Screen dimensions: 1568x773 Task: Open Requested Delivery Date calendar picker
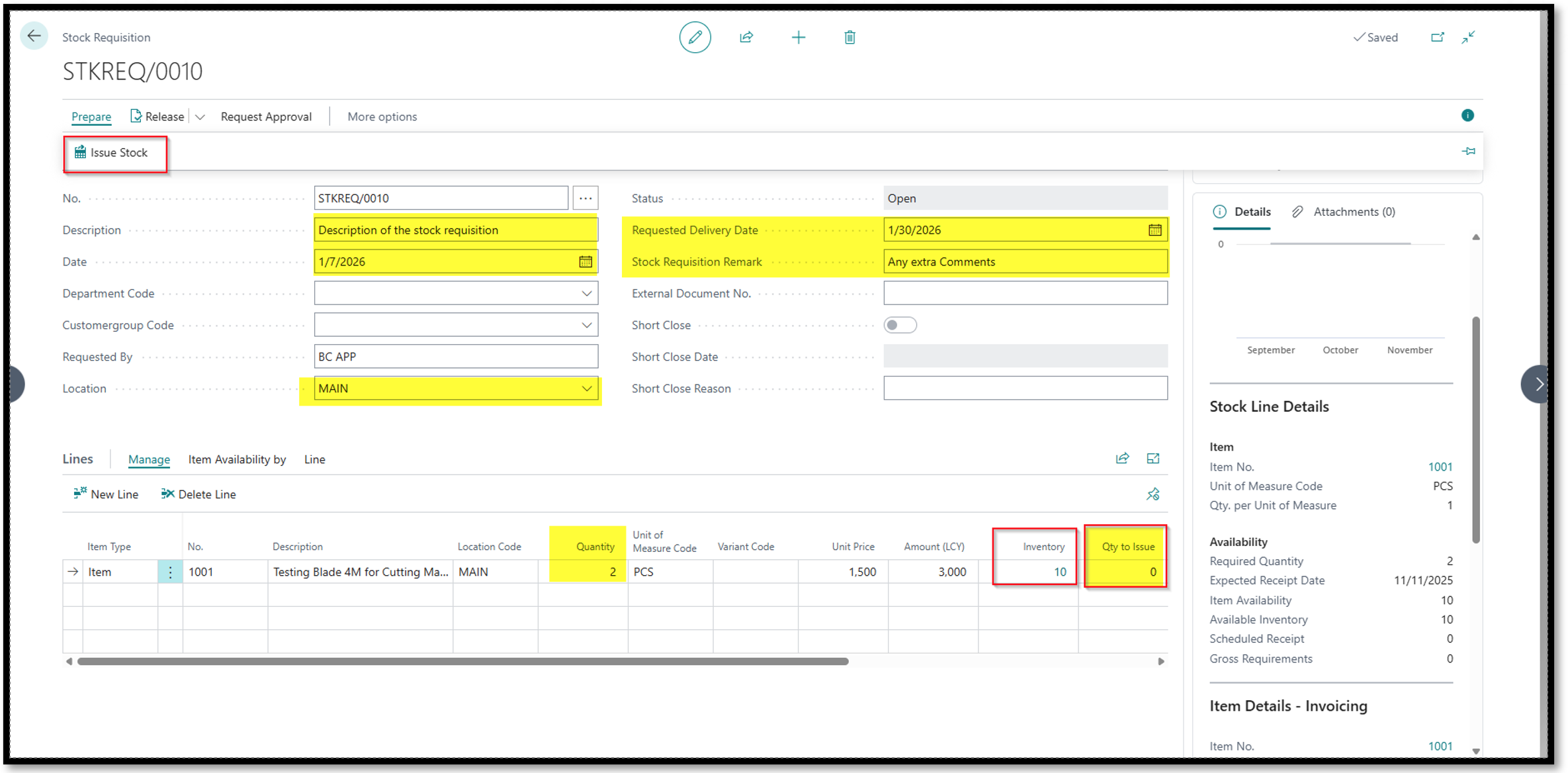(x=1154, y=230)
